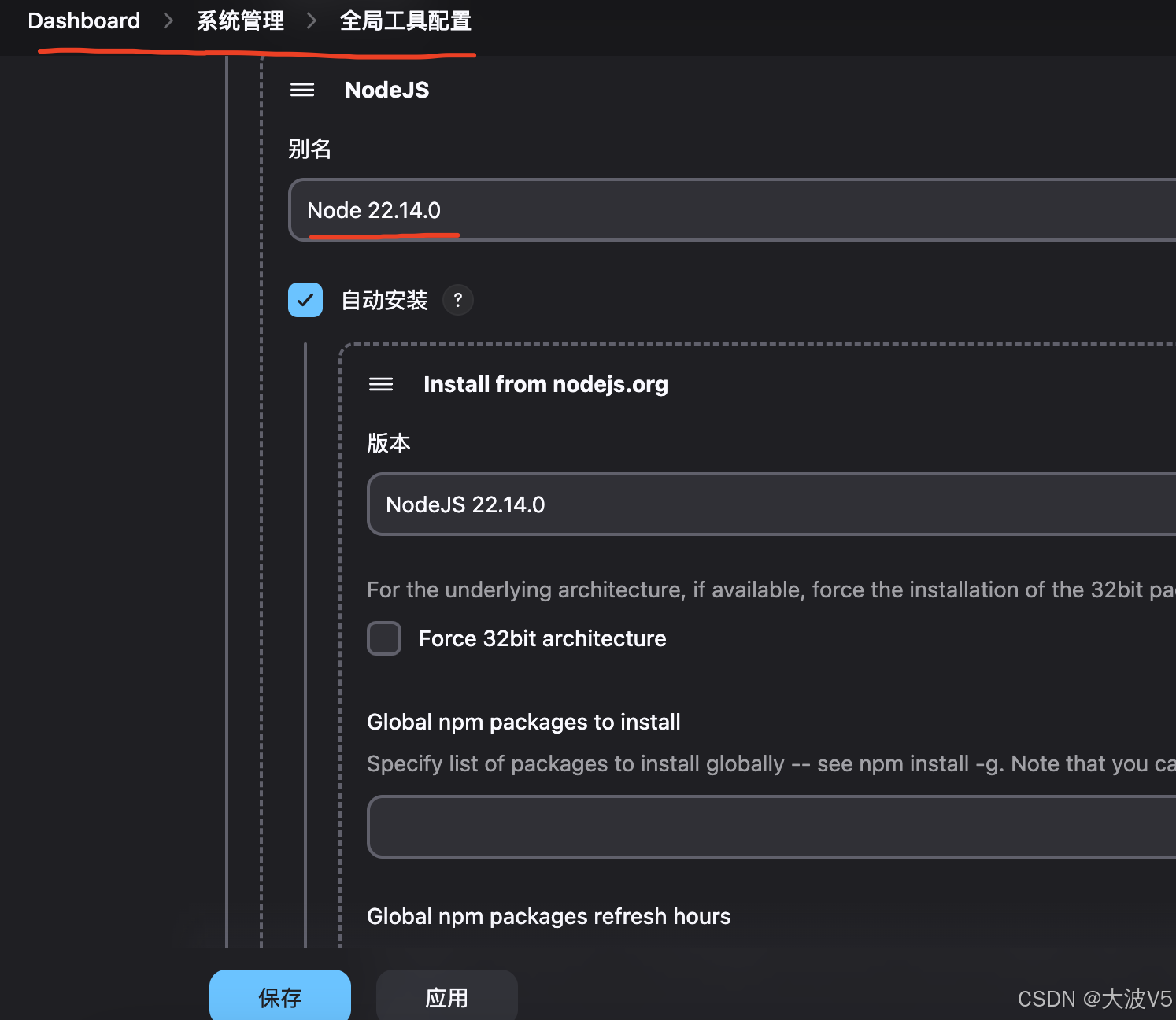Click the Install from nodejs.org heading
1176x1020 pixels.
[545, 384]
